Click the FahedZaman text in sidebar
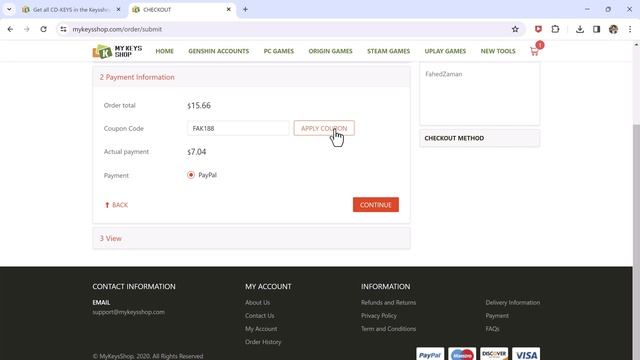Screen dimensions: 640x360 pyautogui.click(x=444, y=74)
